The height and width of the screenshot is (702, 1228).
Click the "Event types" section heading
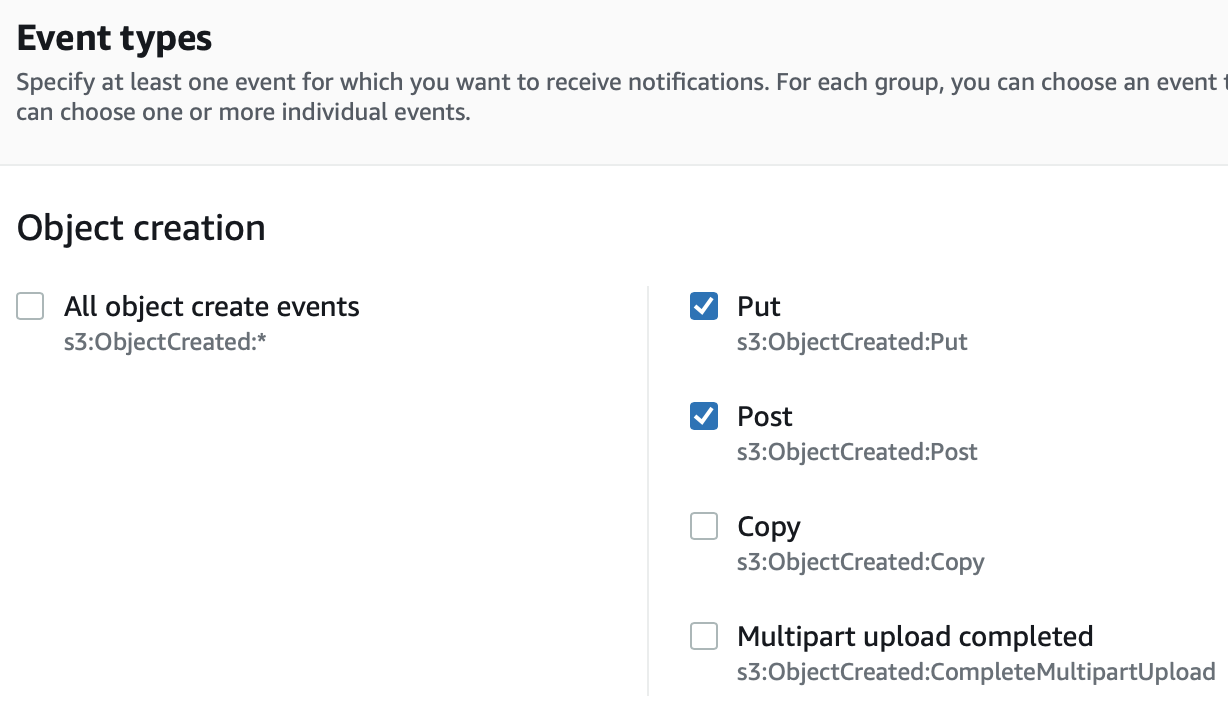113,37
